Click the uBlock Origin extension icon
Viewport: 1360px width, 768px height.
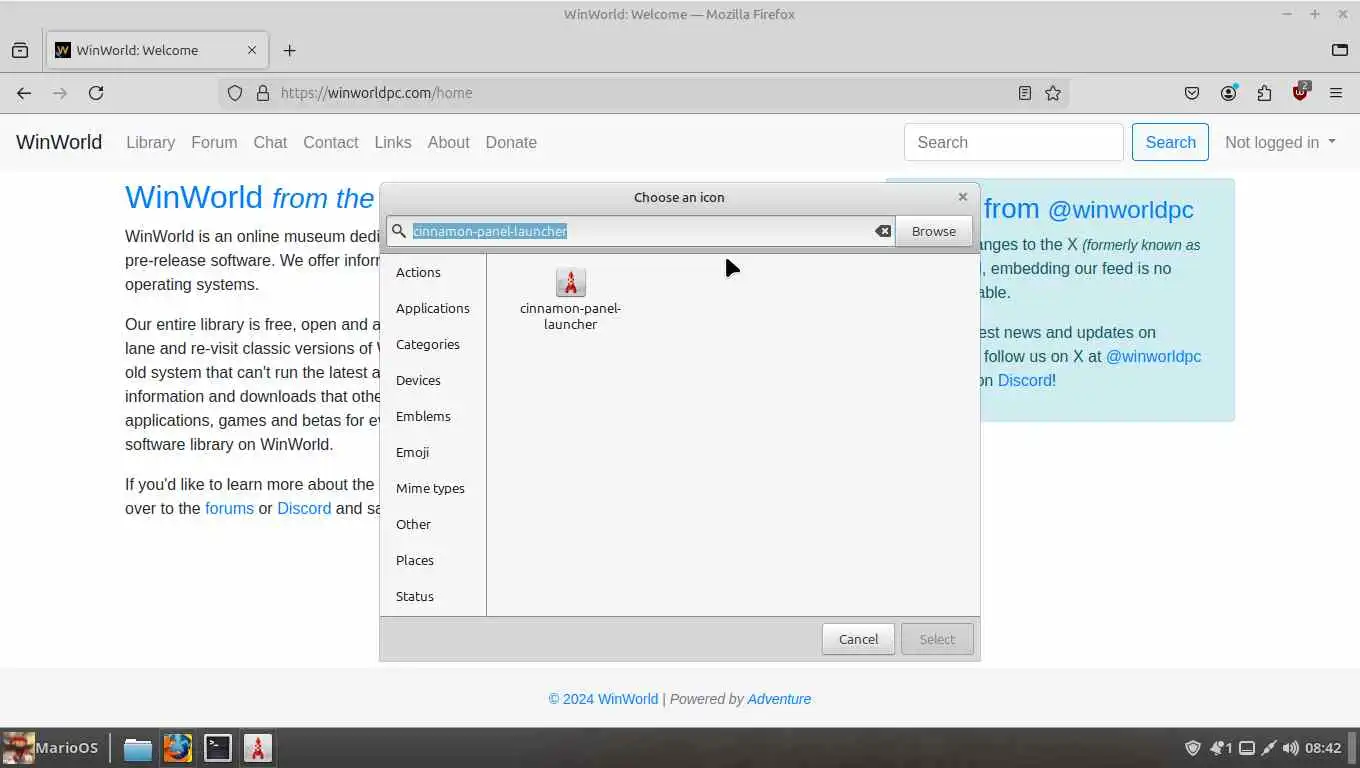(1300, 92)
